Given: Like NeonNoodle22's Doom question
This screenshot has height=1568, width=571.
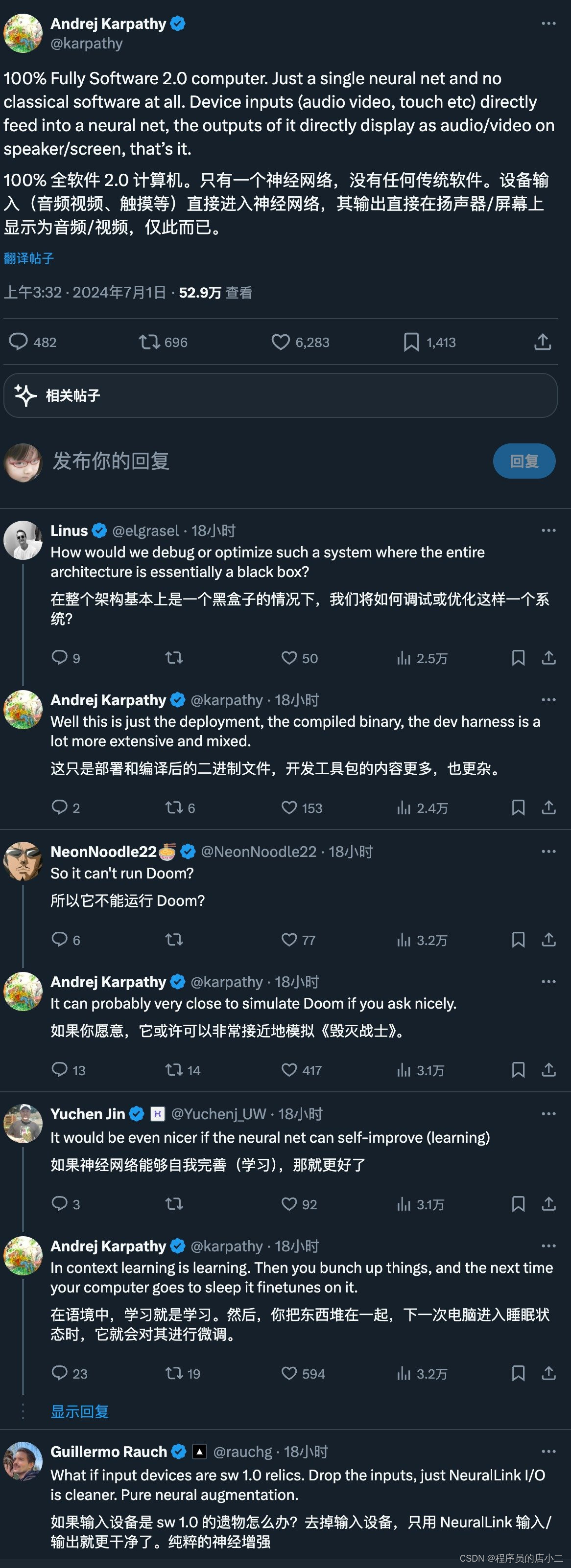Looking at the screenshot, I should pos(288,940).
